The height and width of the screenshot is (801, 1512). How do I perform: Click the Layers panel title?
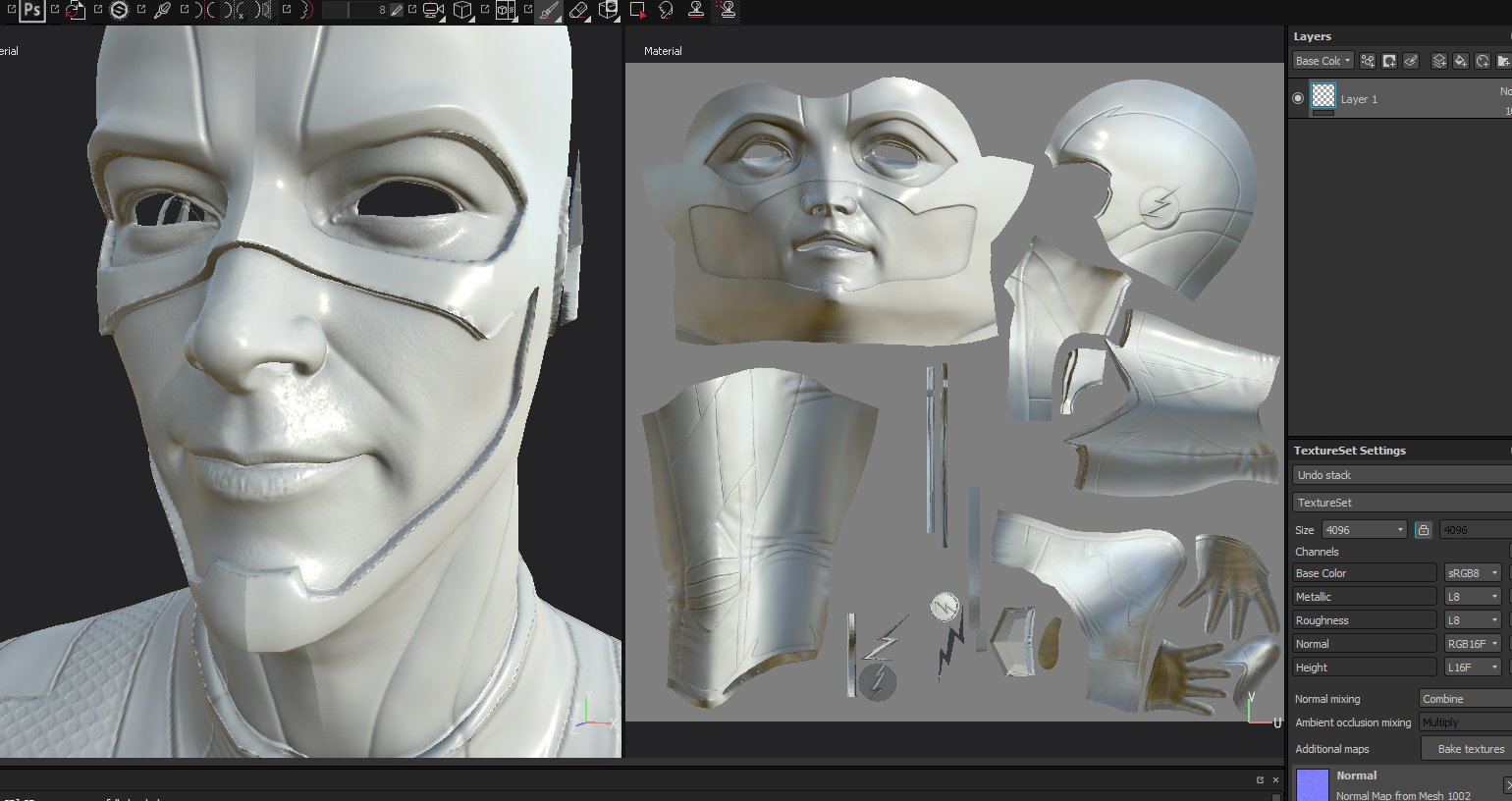(x=1312, y=36)
